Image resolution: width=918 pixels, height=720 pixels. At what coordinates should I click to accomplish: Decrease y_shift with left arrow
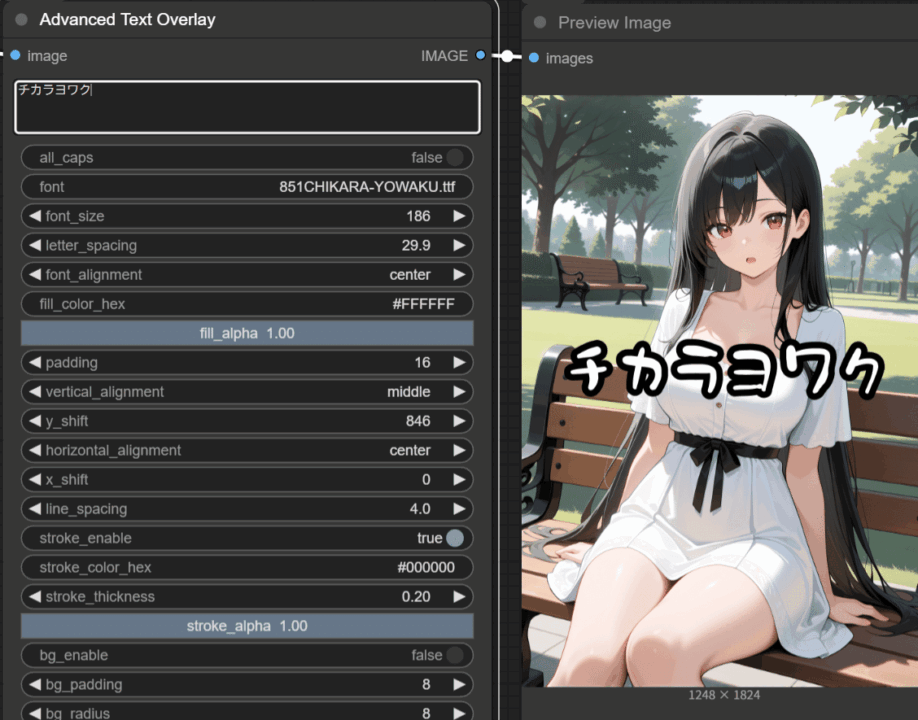[35, 421]
